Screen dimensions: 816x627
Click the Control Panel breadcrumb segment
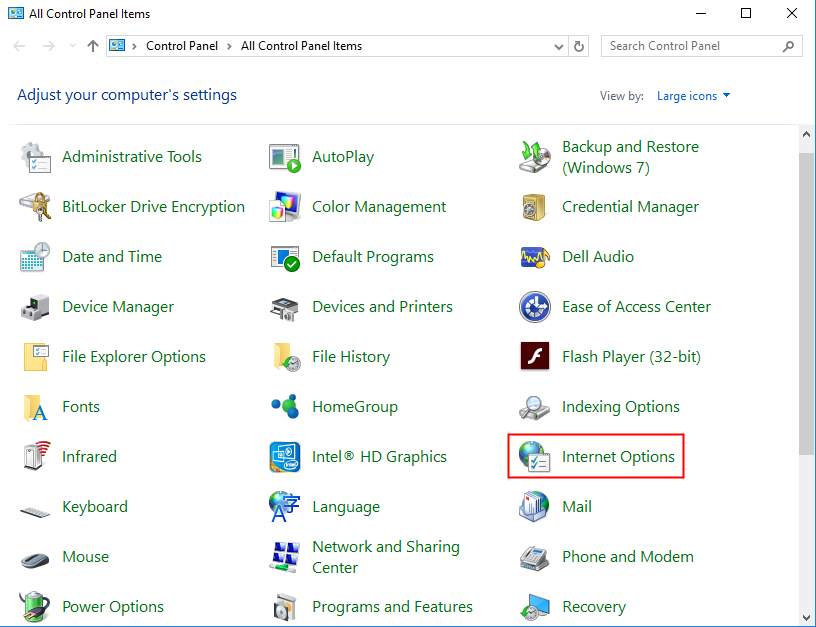coord(180,46)
